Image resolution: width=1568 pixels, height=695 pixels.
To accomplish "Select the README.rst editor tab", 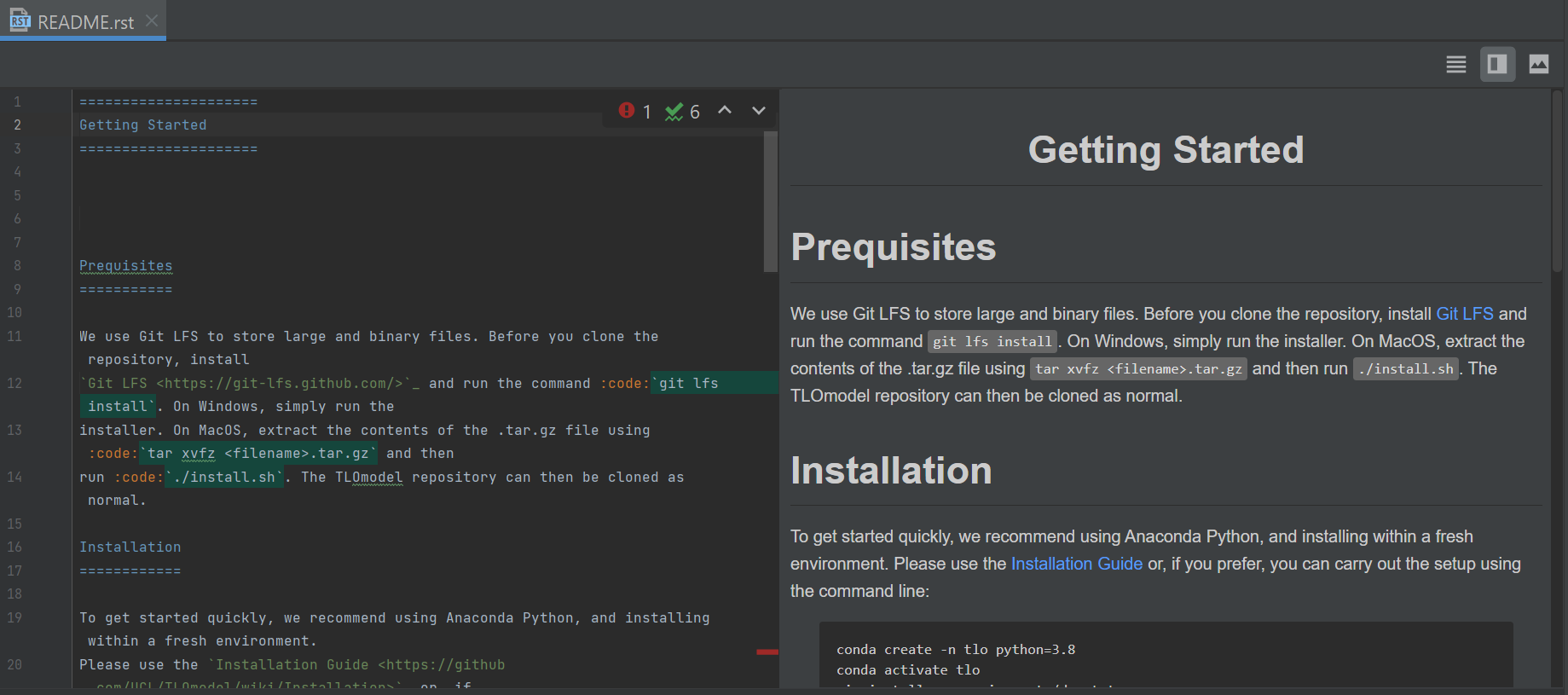I will pyautogui.click(x=85, y=23).
